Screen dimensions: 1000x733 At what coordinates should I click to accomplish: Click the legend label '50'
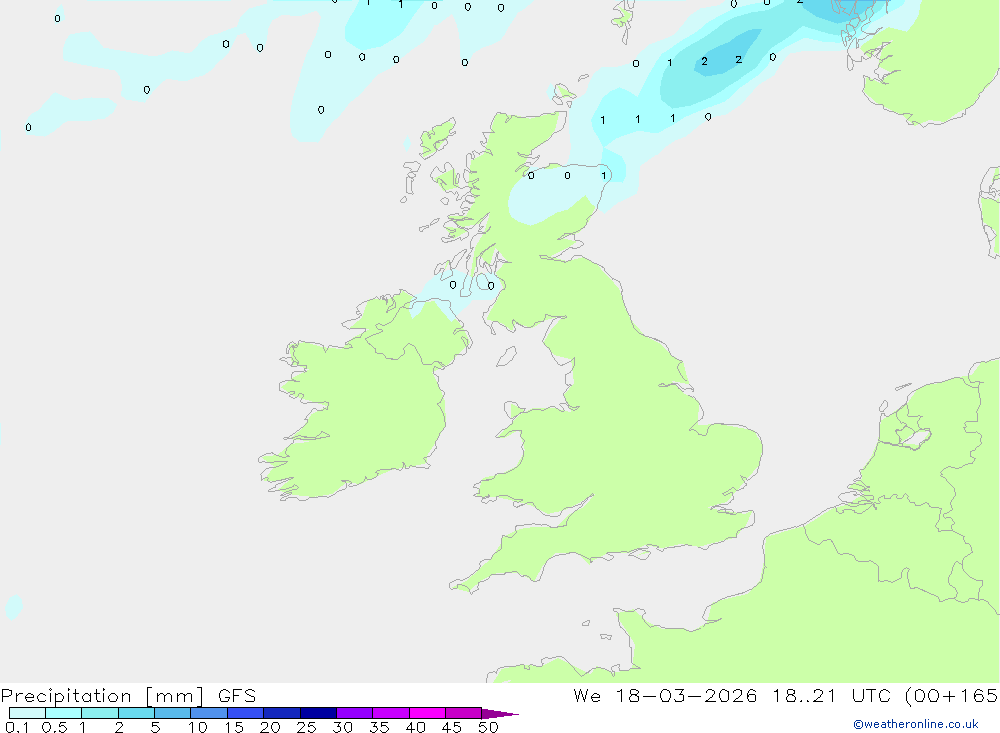[x=488, y=727]
